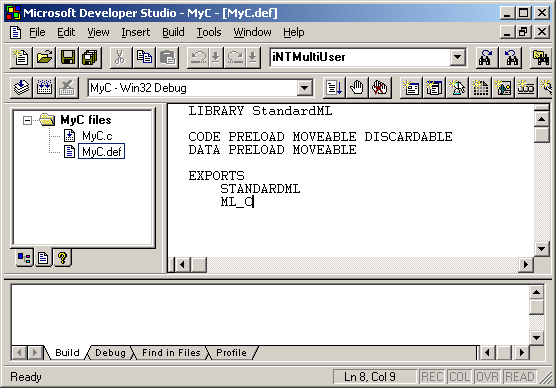Click the New Cursor resource icon
The image size is (556, 388).
[457, 88]
